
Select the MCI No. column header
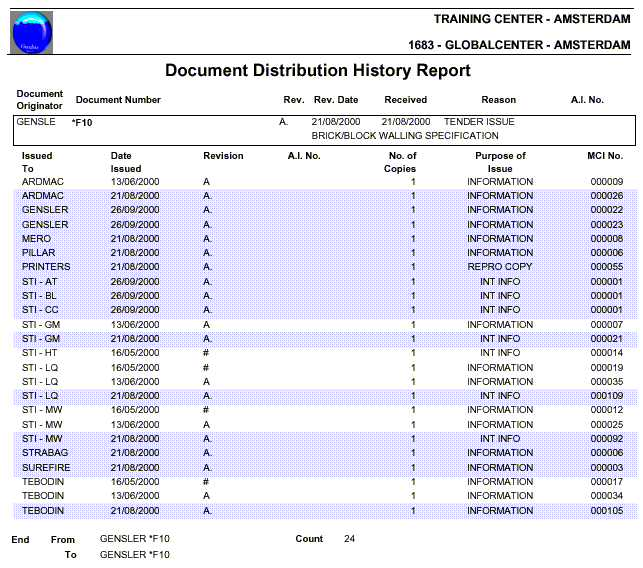[605, 156]
